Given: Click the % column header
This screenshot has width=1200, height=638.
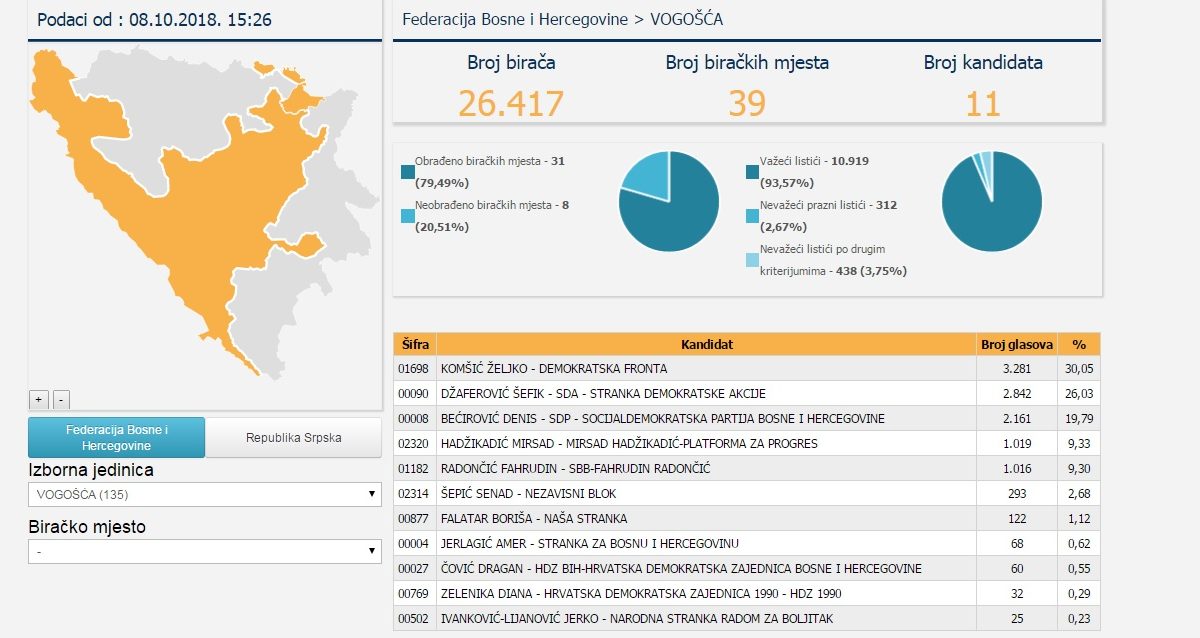Looking at the screenshot, I should (x=1079, y=344).
